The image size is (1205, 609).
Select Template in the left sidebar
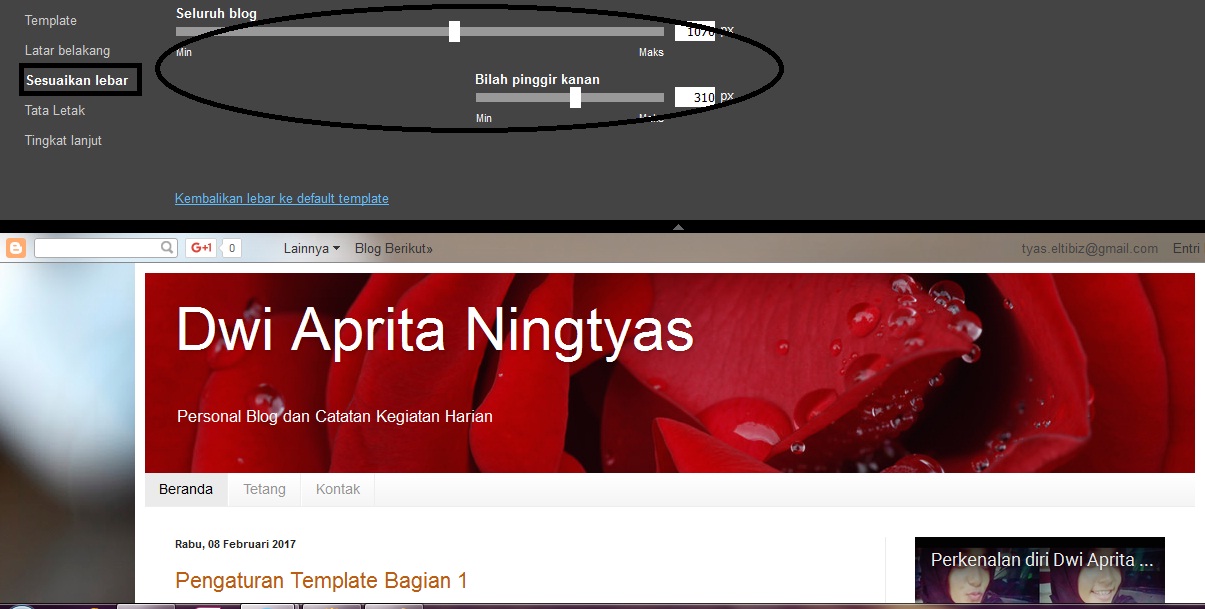click(51, 20)
